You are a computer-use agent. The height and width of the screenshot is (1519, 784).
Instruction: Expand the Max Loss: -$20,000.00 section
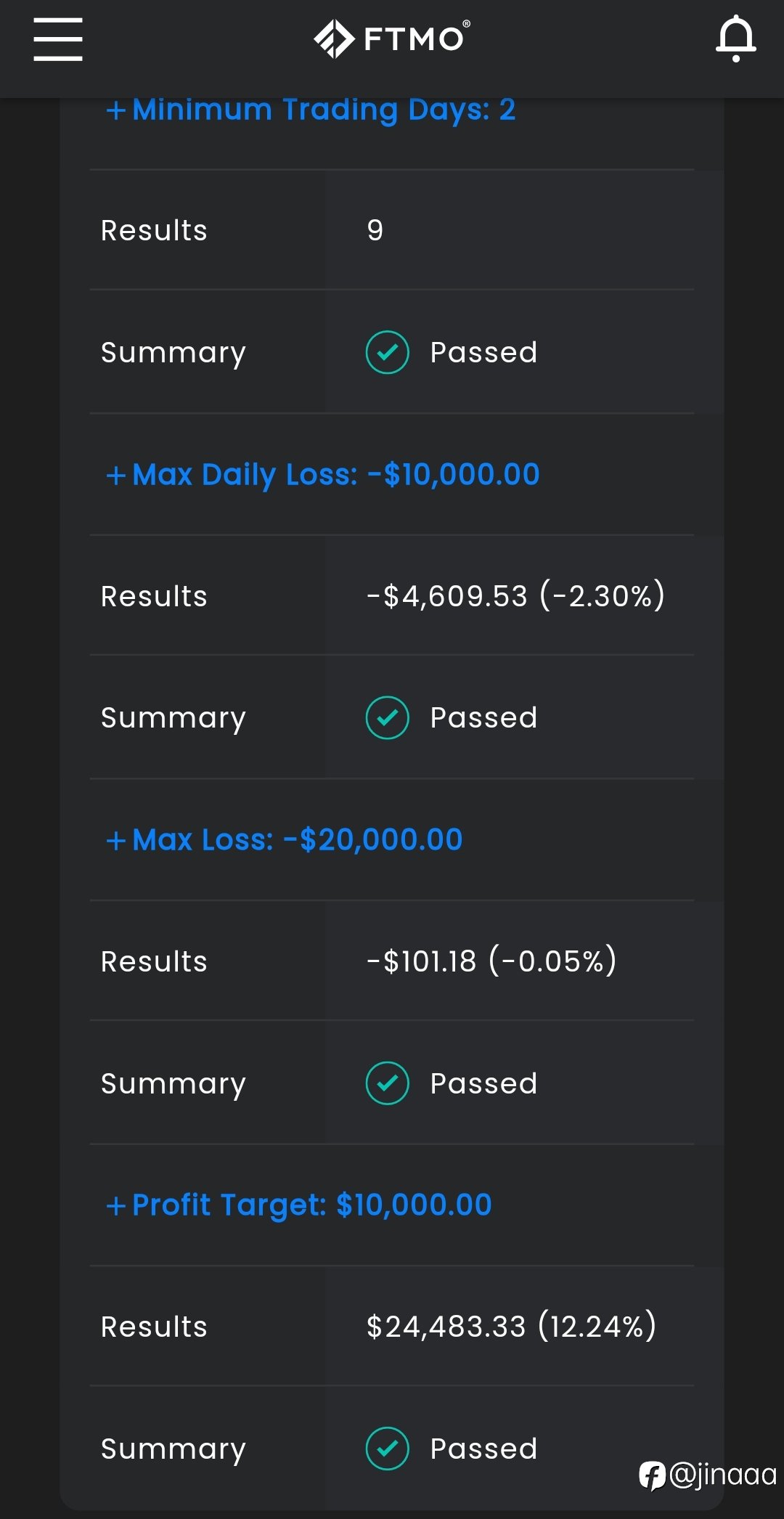[x=285, y=840]
